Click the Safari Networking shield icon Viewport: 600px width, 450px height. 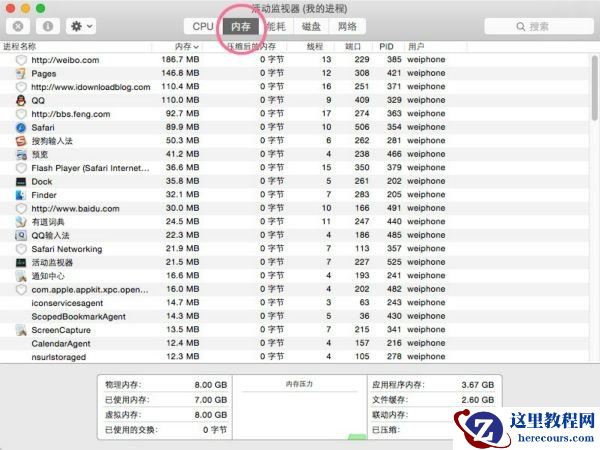click(x=21, y=249)
